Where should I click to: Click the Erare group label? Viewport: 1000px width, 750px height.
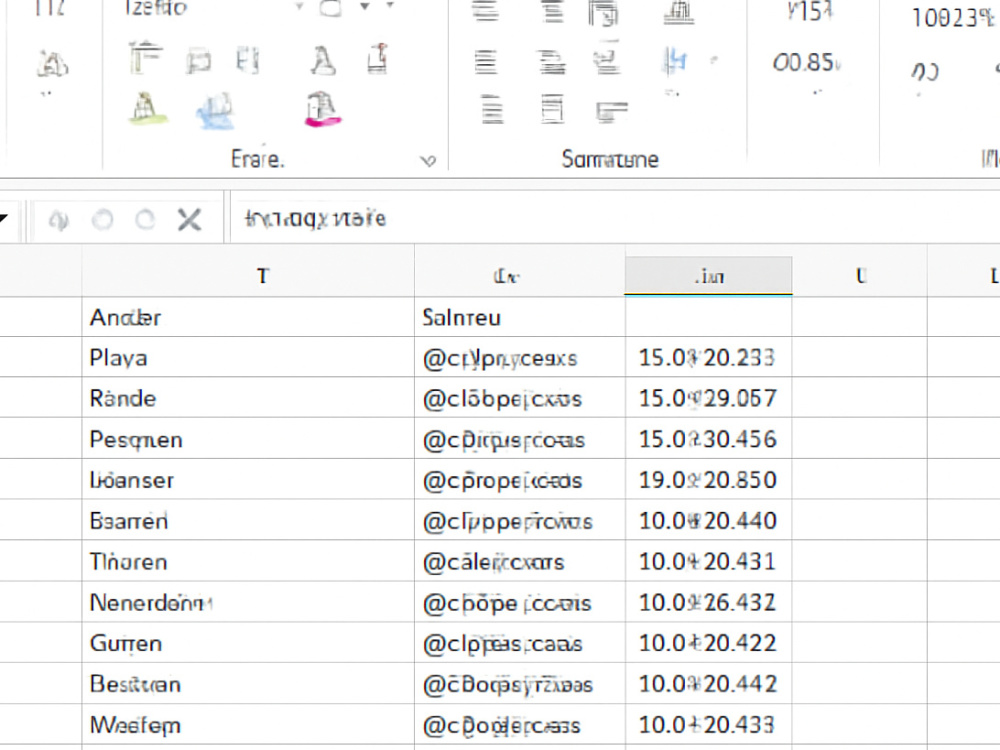pyautogui.click(x=258, y=159)
